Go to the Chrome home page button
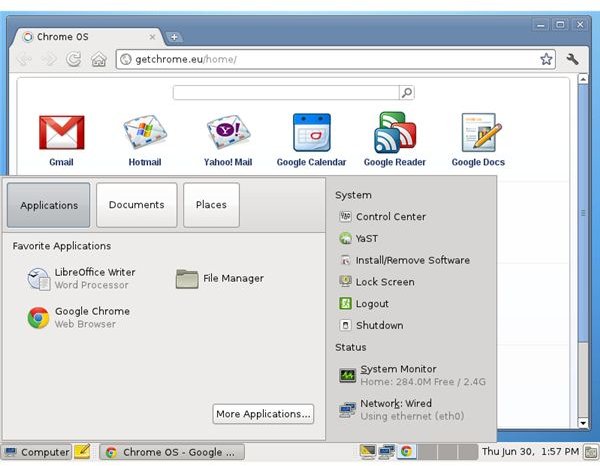This screenshot has height=466, width=600. [99, 59]
